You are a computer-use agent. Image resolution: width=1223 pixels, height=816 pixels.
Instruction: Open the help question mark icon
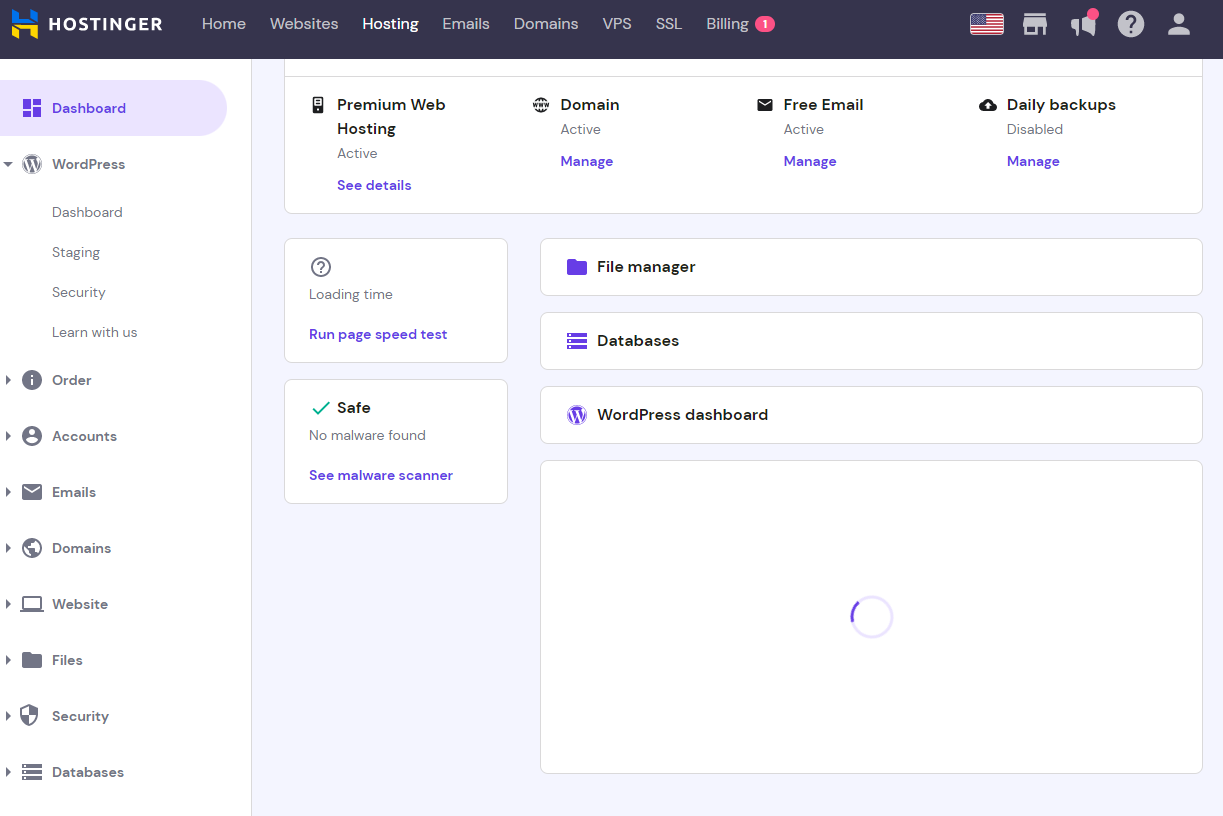(x=1131, y=24)
